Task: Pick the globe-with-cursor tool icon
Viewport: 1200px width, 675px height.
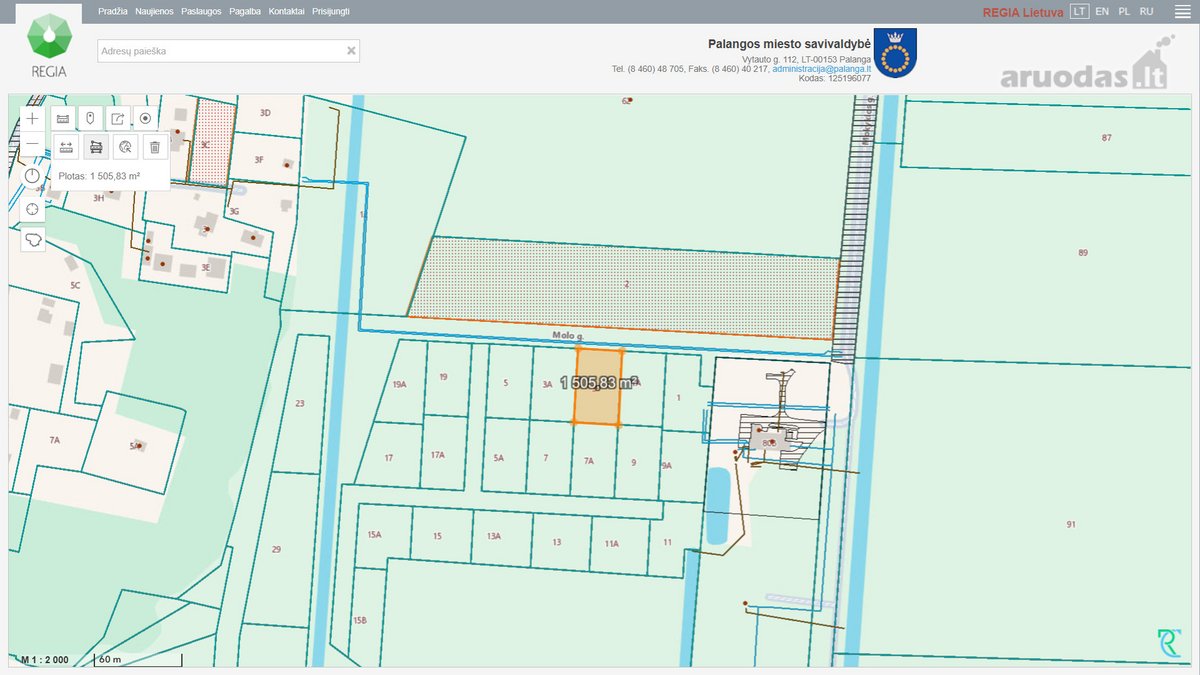Action: coord(125,147)
